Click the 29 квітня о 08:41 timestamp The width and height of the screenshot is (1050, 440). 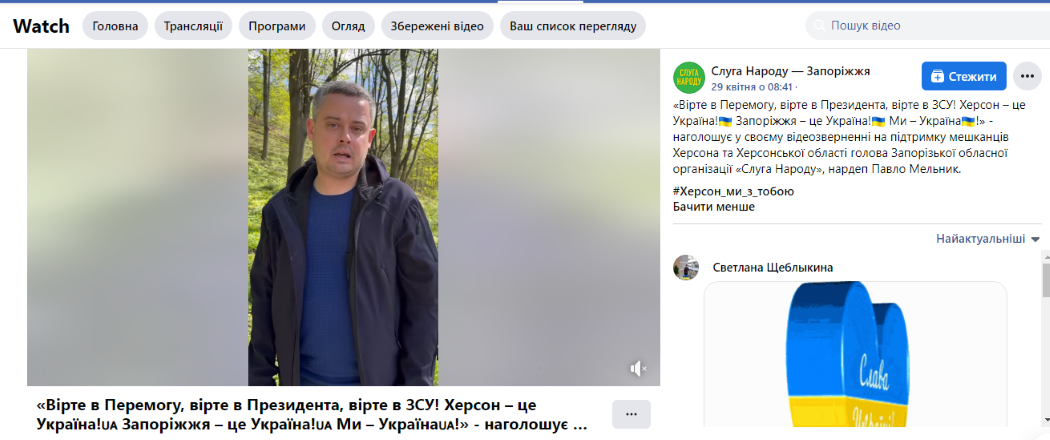[751, 86]
